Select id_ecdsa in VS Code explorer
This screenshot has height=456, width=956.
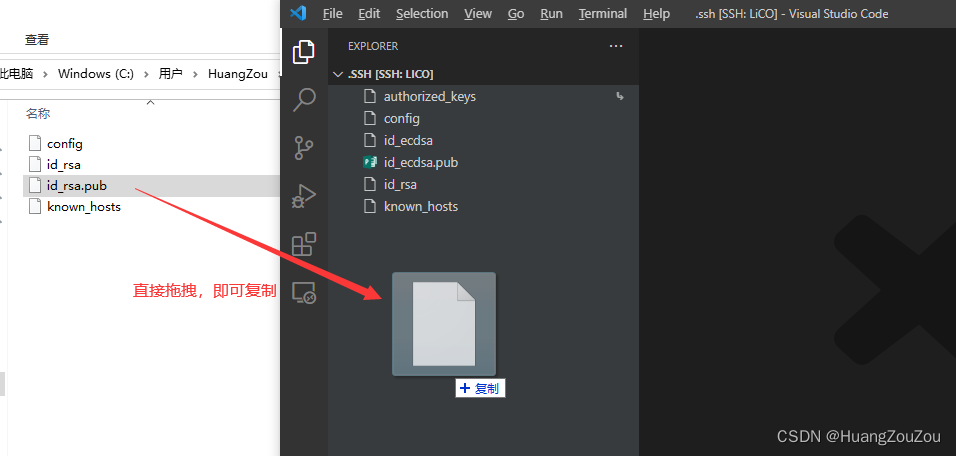(483, 140)
